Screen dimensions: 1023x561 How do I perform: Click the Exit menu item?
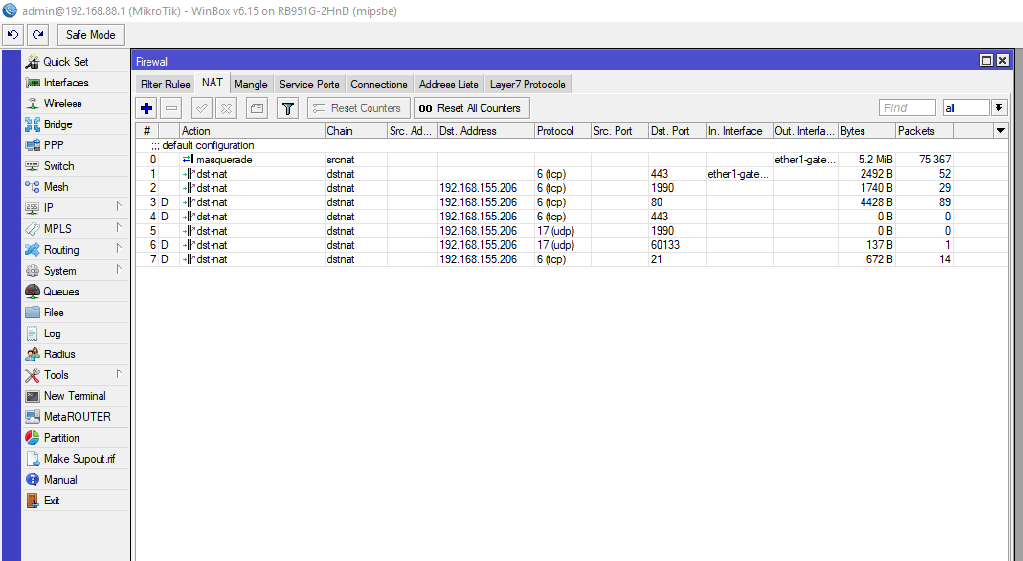pyautogui.click(x=76, y=500)
